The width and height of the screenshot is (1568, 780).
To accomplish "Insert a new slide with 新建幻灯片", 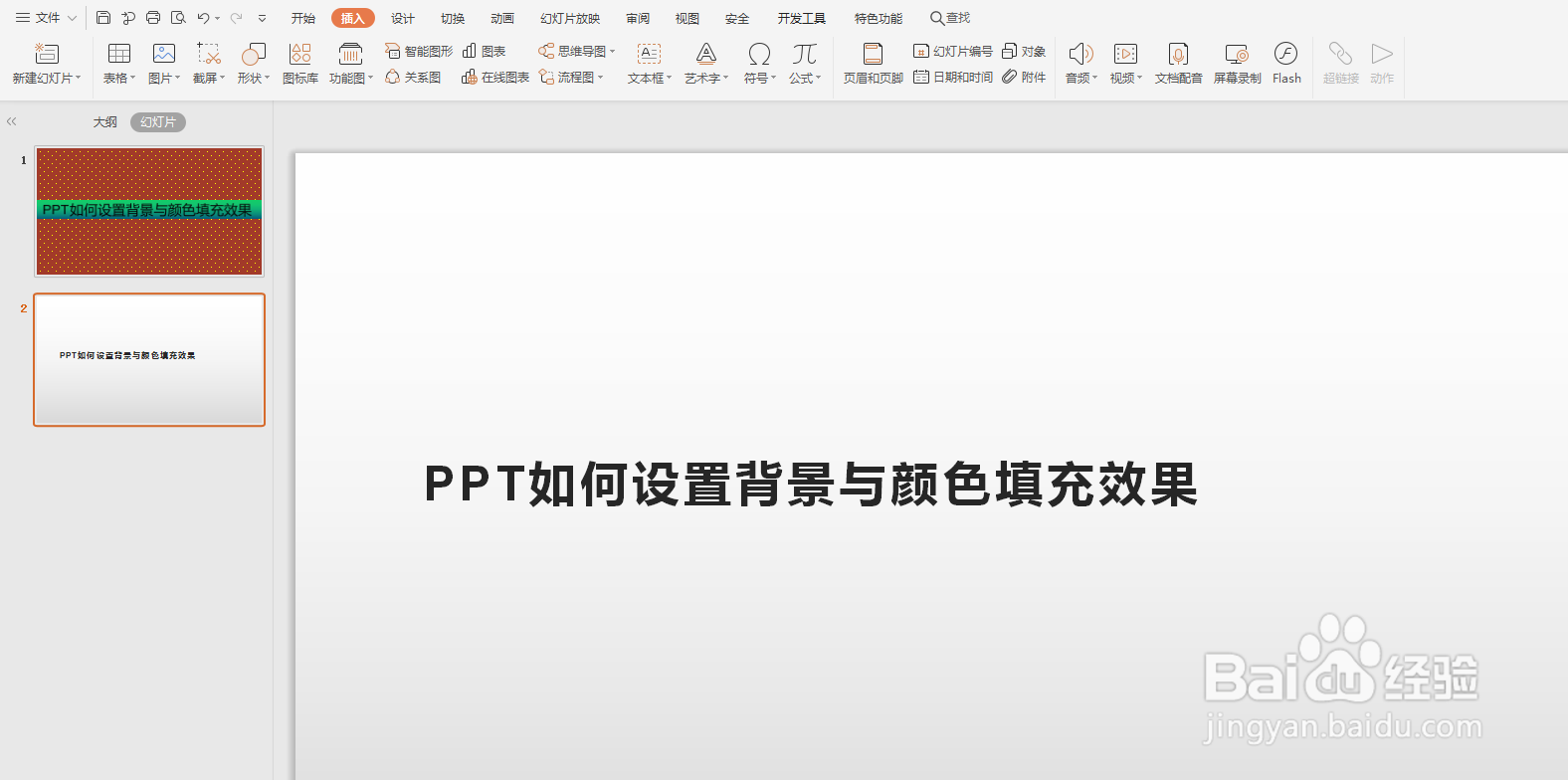I will pos(47,63).
